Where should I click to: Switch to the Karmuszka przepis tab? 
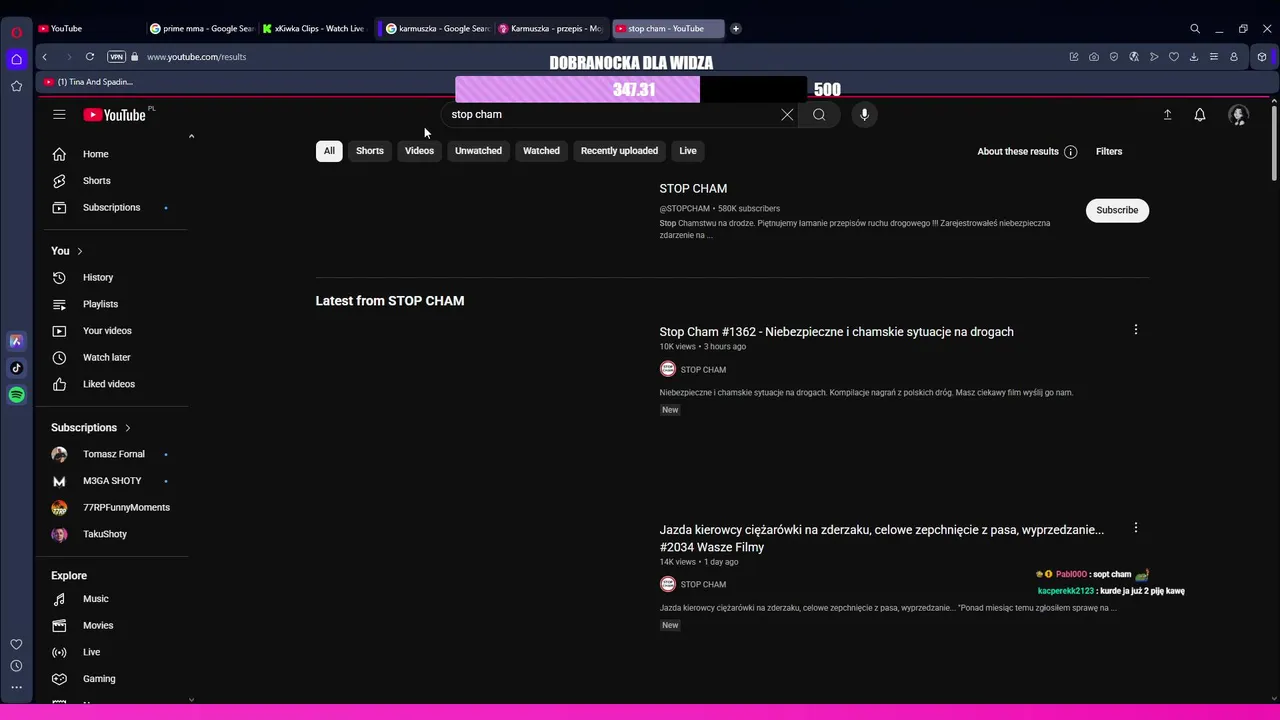click(x=549, y=29)
